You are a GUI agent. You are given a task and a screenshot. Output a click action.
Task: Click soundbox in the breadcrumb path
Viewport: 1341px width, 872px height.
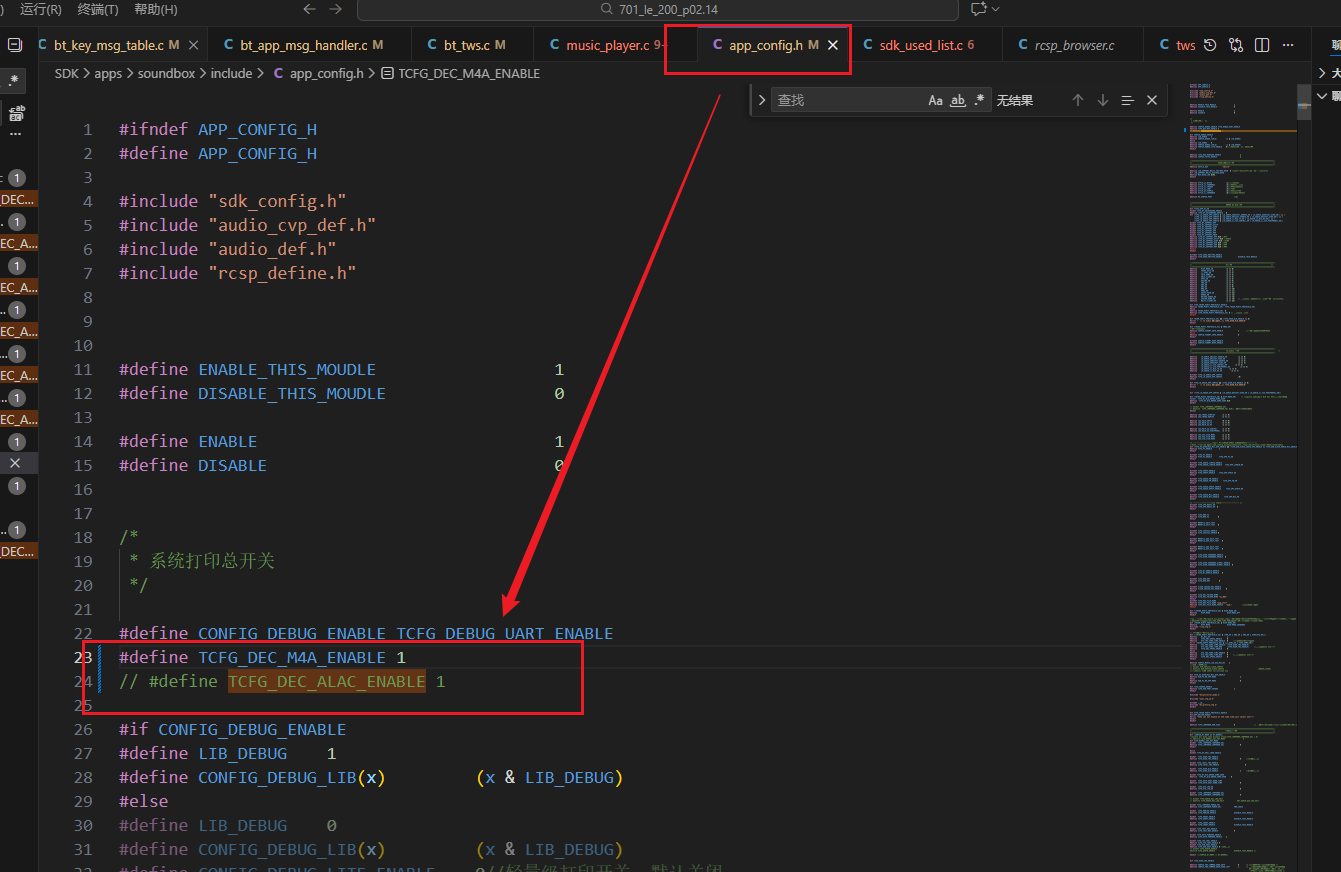click(167, 74)
